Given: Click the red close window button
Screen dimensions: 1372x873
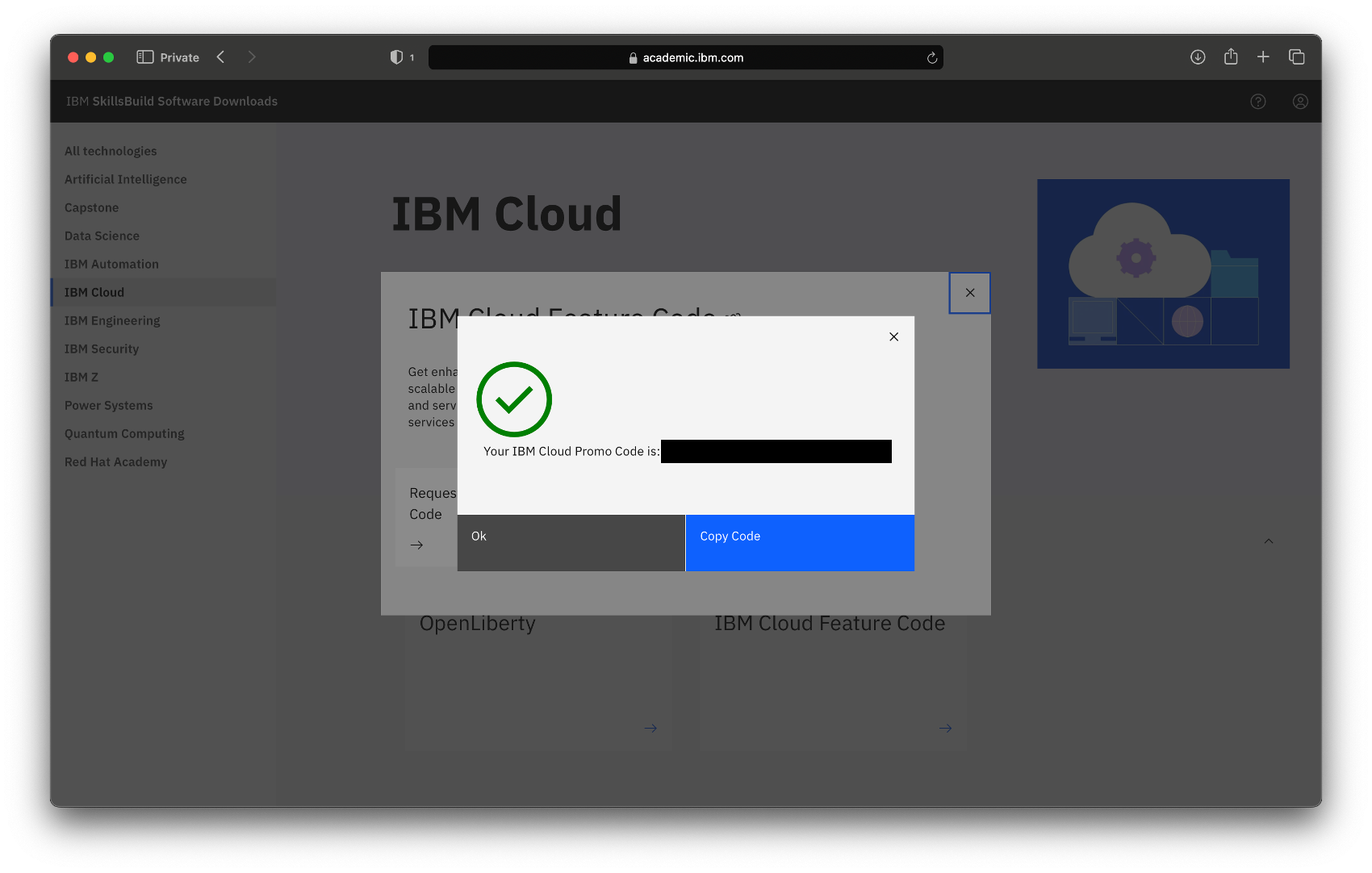Looking at the screenshot, I should coord(73,57).
